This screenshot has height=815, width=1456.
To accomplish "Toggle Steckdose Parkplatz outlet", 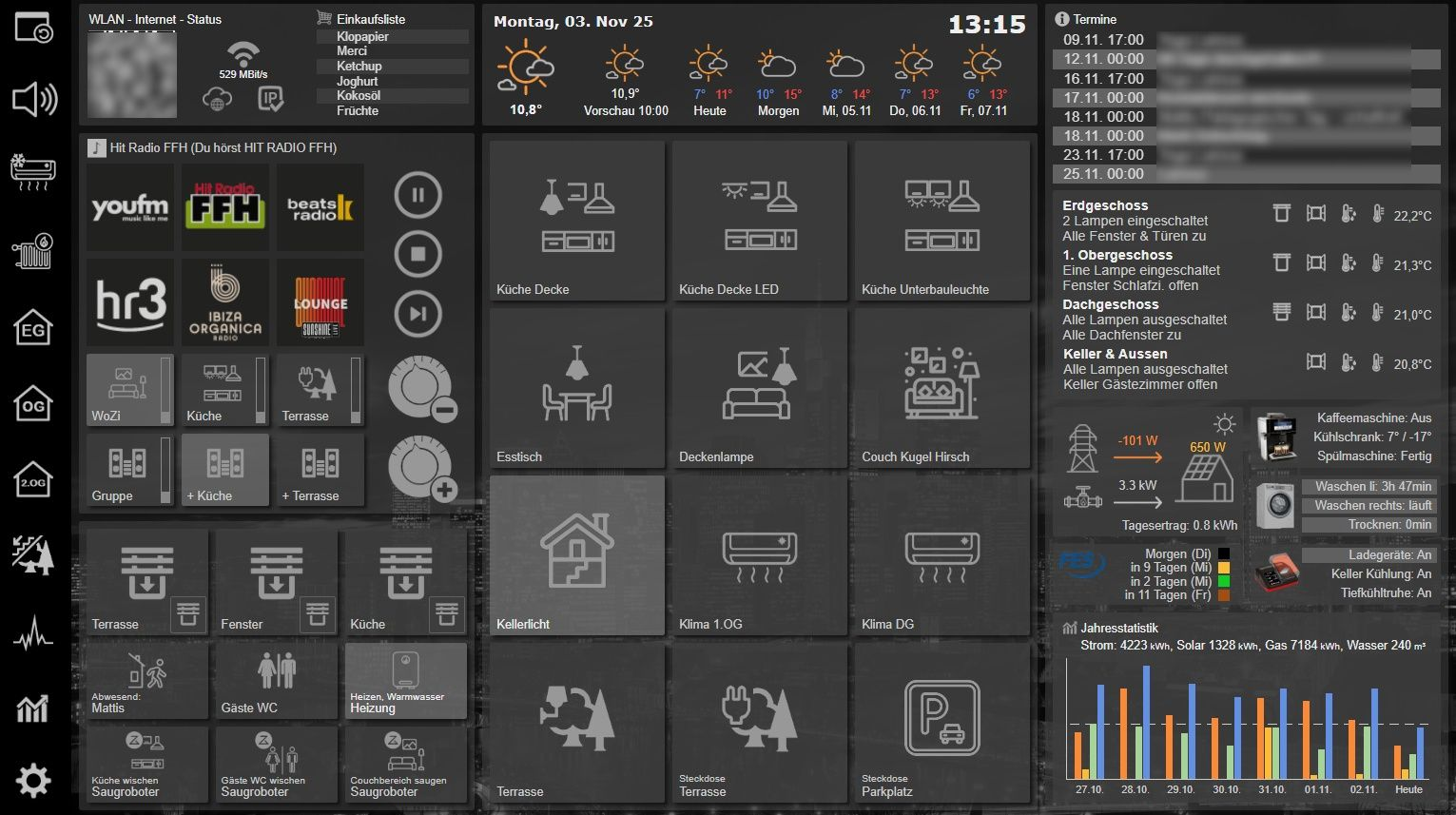I will (942, 723).
